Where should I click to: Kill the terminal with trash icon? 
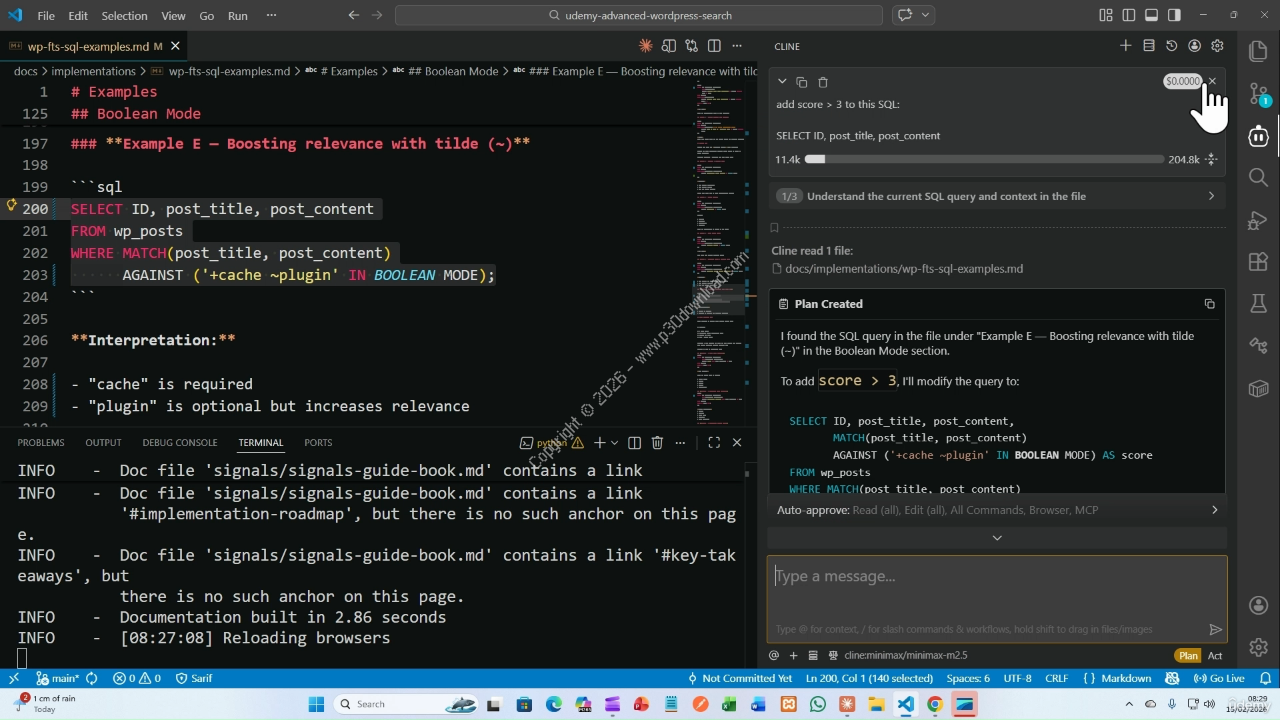pos(657,442)
